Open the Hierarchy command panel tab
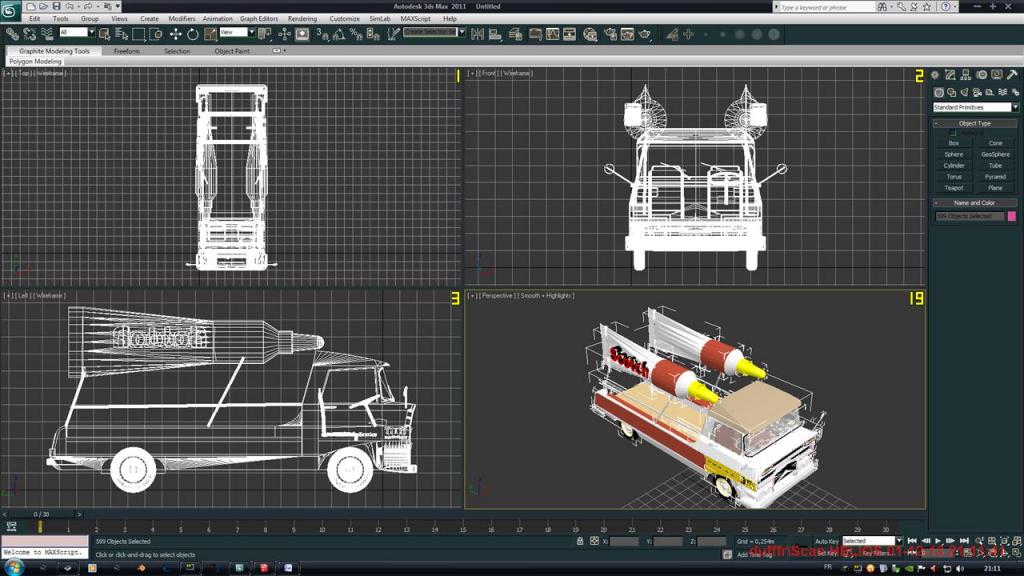The width and height of the screenshot is (1024, 576). (x=966, y=75)
